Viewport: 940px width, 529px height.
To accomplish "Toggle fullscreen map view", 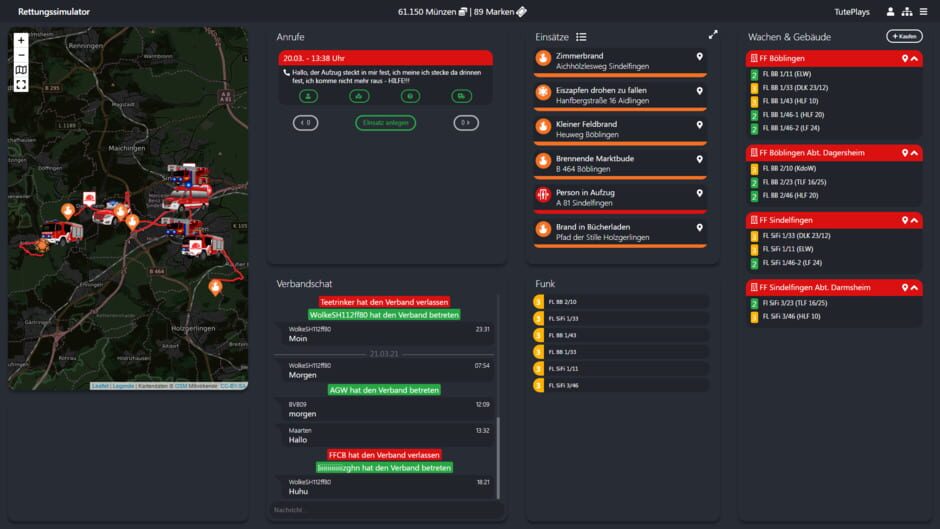I will click(x=21, y=85).
